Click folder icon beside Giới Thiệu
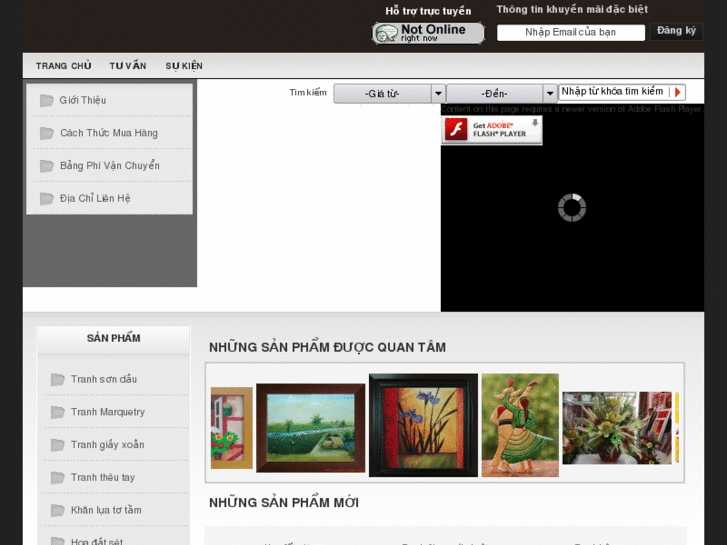This screenshot has width=727, height=545. 46,100
